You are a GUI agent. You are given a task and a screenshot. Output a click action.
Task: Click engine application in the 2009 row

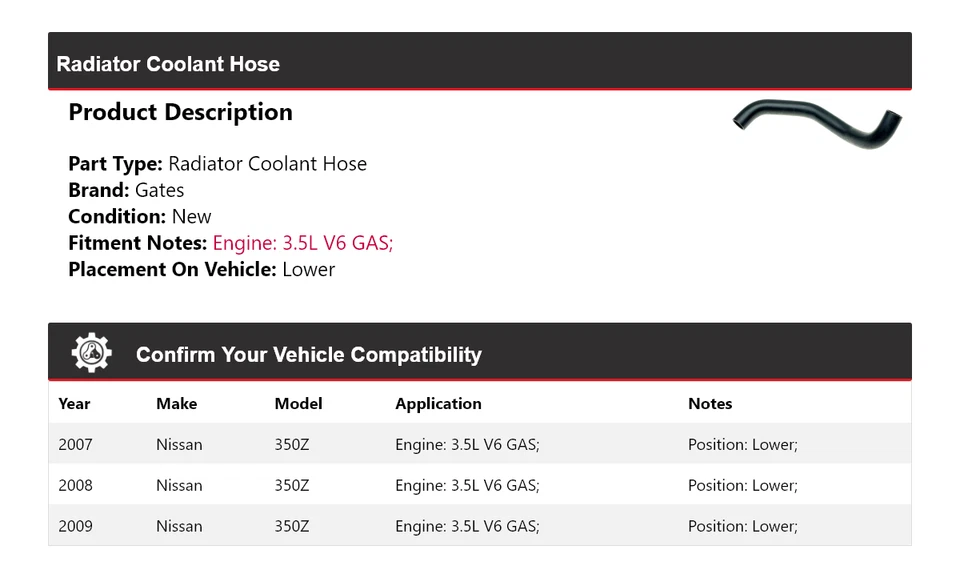point(467,526)
